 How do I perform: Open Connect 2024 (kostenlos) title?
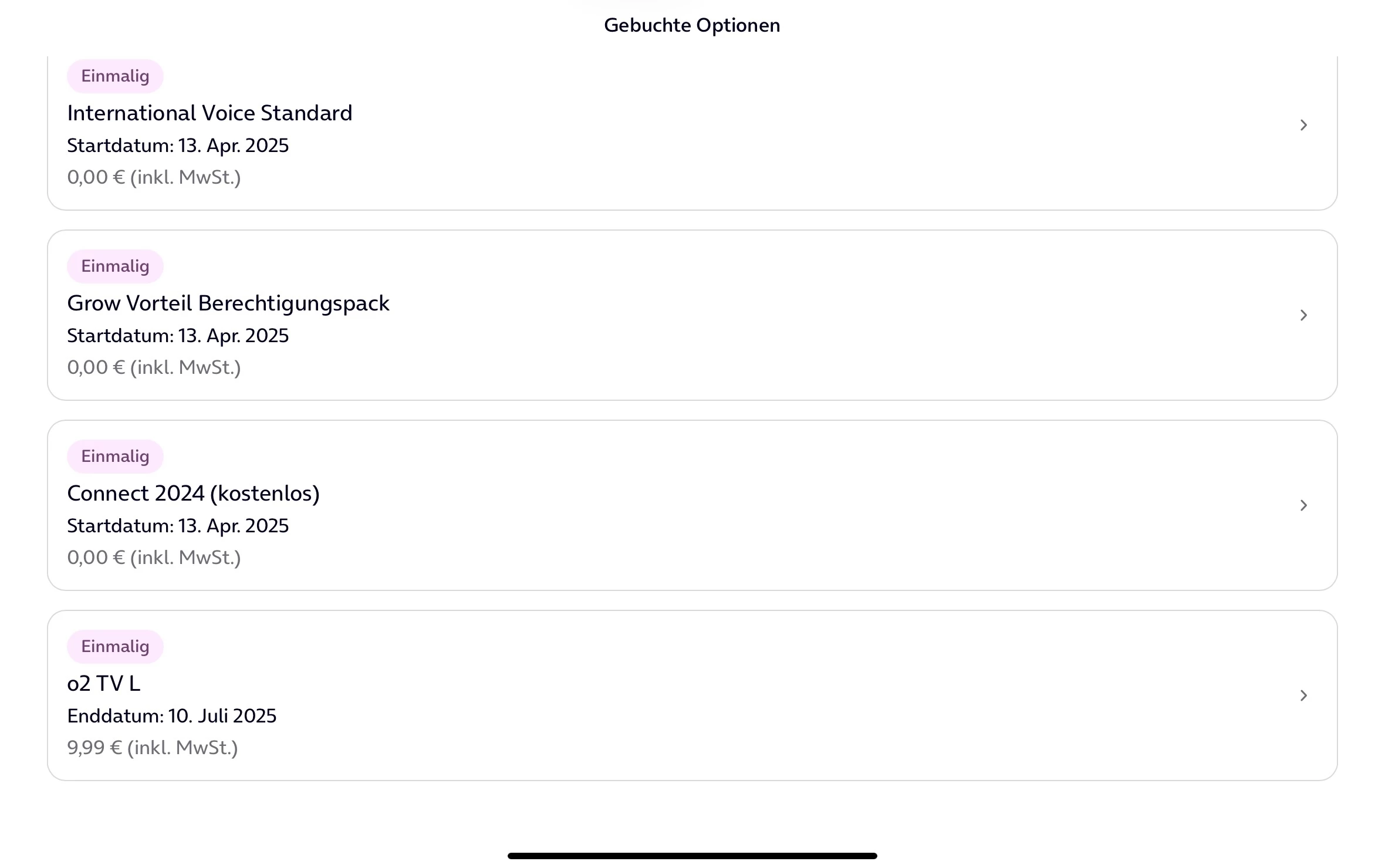[x=193, y=494]
